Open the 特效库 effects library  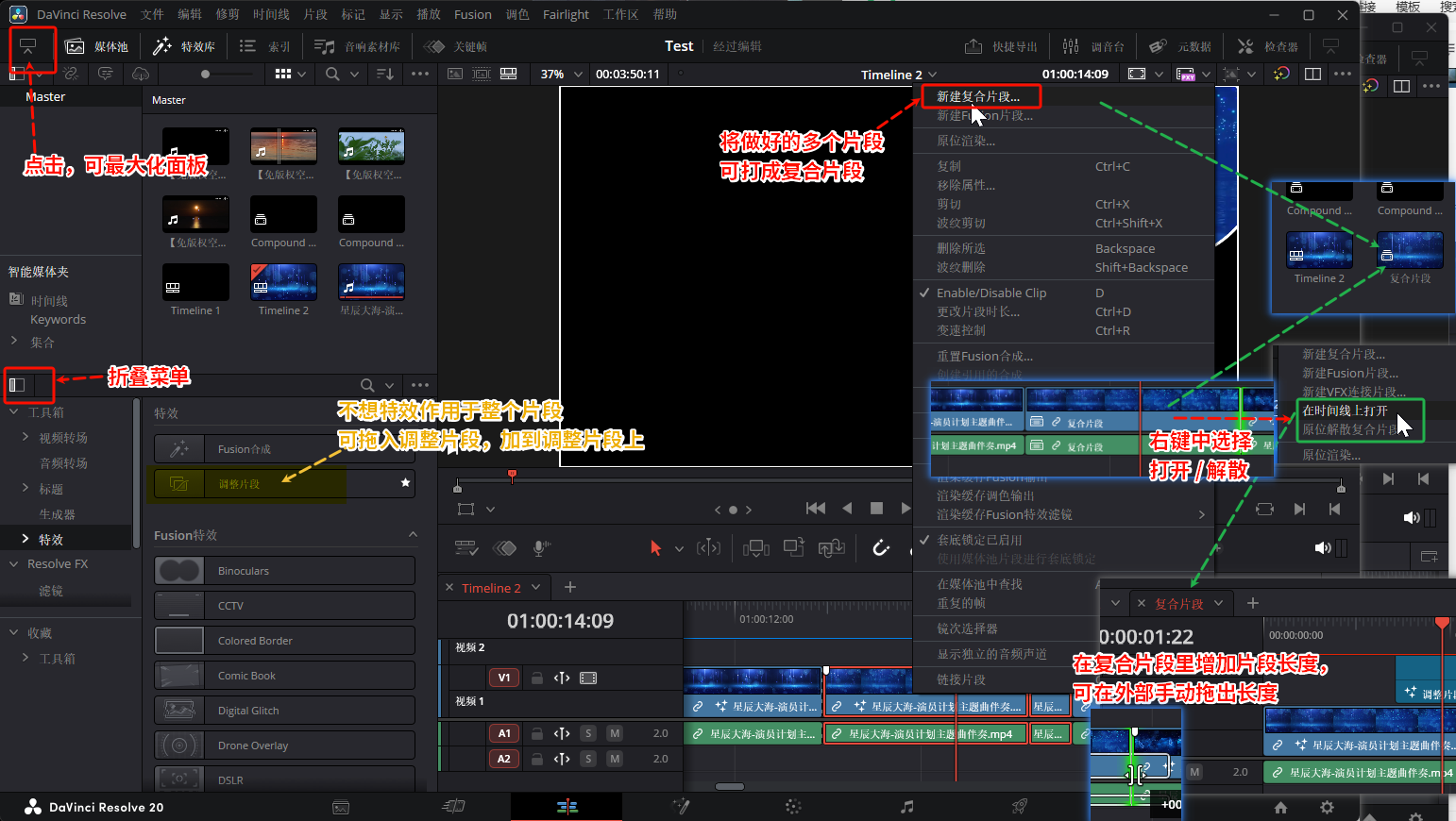[x=184, y=46]
